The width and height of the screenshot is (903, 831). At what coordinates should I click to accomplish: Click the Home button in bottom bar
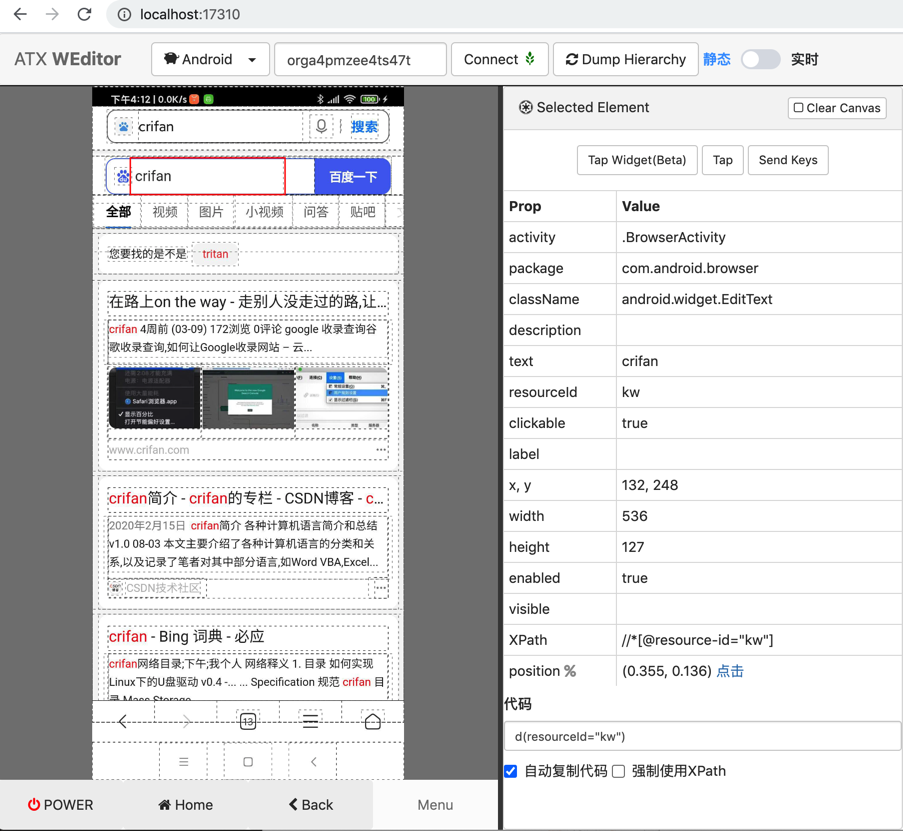[185, 805]
